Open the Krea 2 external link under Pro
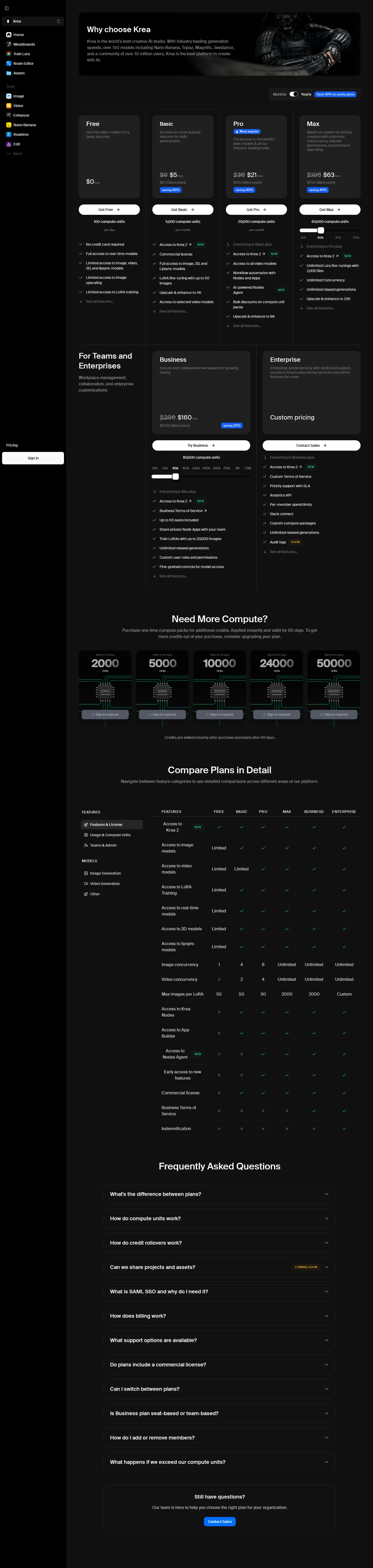The width and height of the screenshot is (373, 1568). pyautogui.click(x=263, y=254)
